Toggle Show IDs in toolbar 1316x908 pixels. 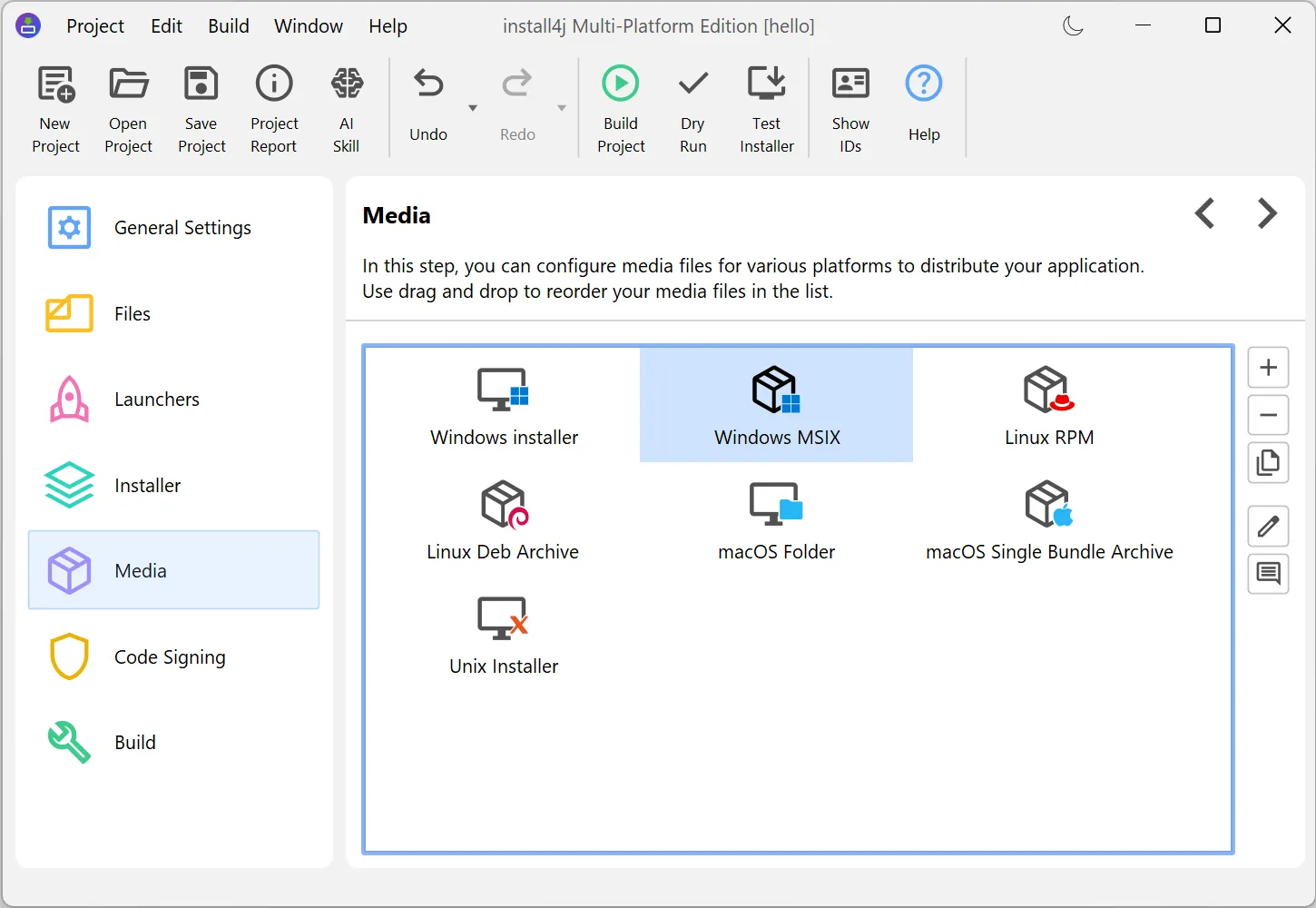click(x=850, y=109)
